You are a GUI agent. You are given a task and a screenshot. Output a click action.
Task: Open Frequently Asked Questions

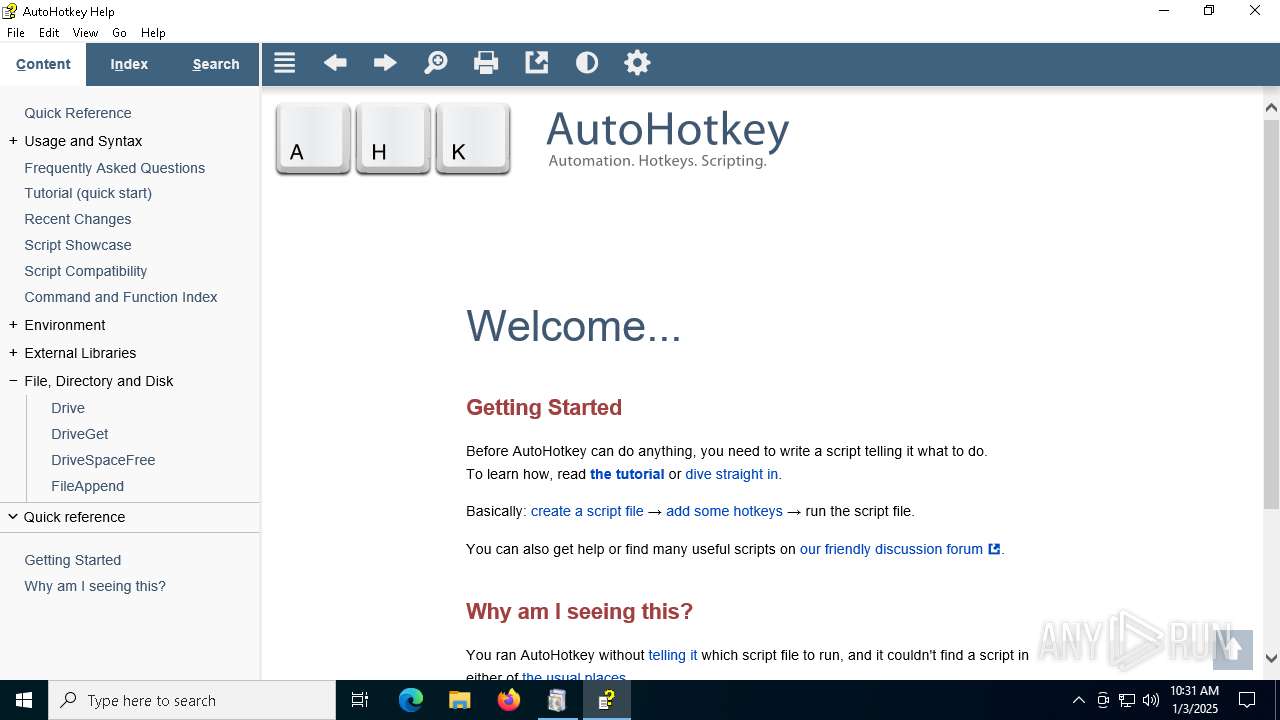[x=115, y=168]
